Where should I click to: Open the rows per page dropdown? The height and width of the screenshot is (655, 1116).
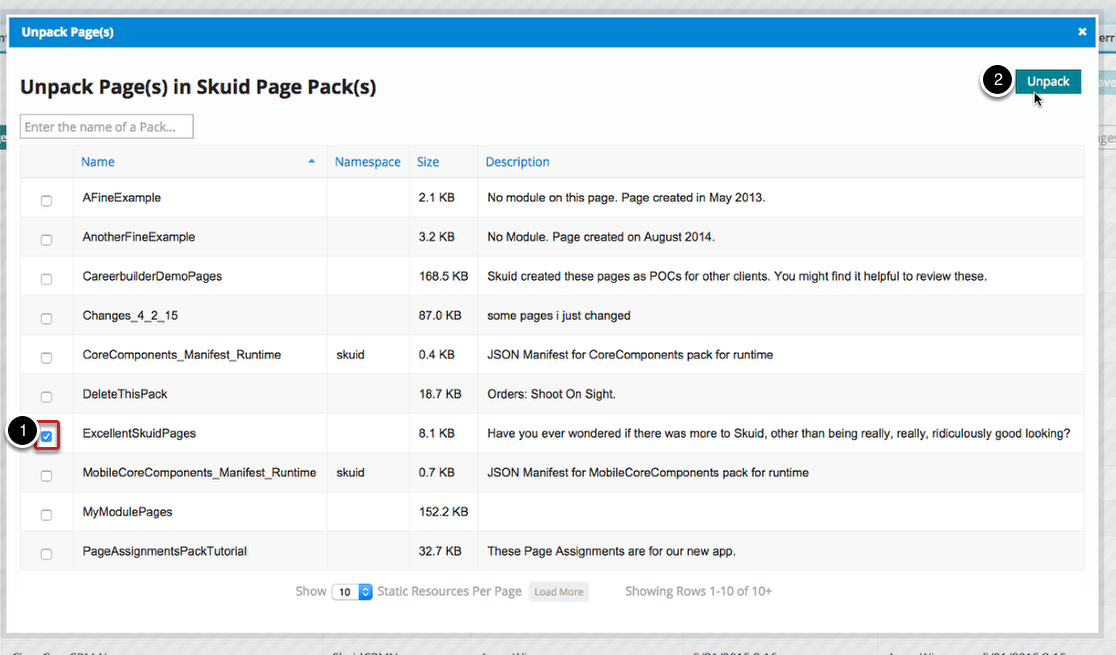tap(352, 592)
